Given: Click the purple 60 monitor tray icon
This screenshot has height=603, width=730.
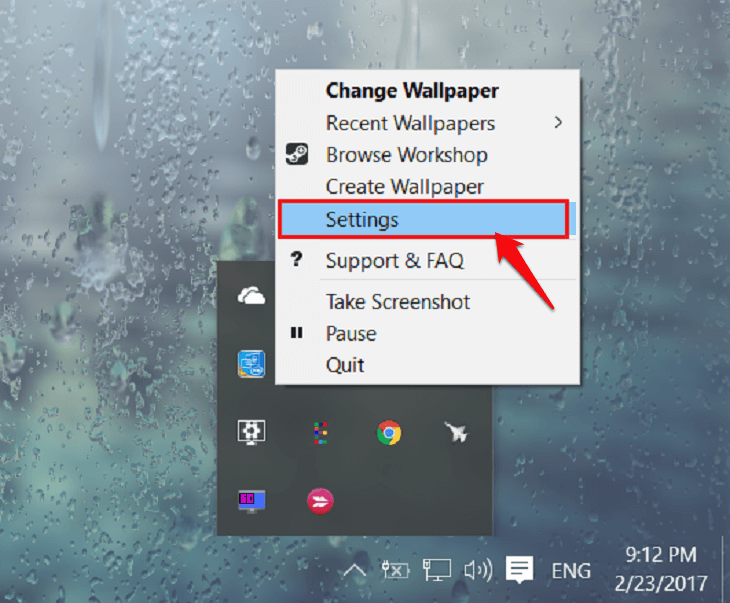Looking at the screenshot, I should [x=251, y=501].
